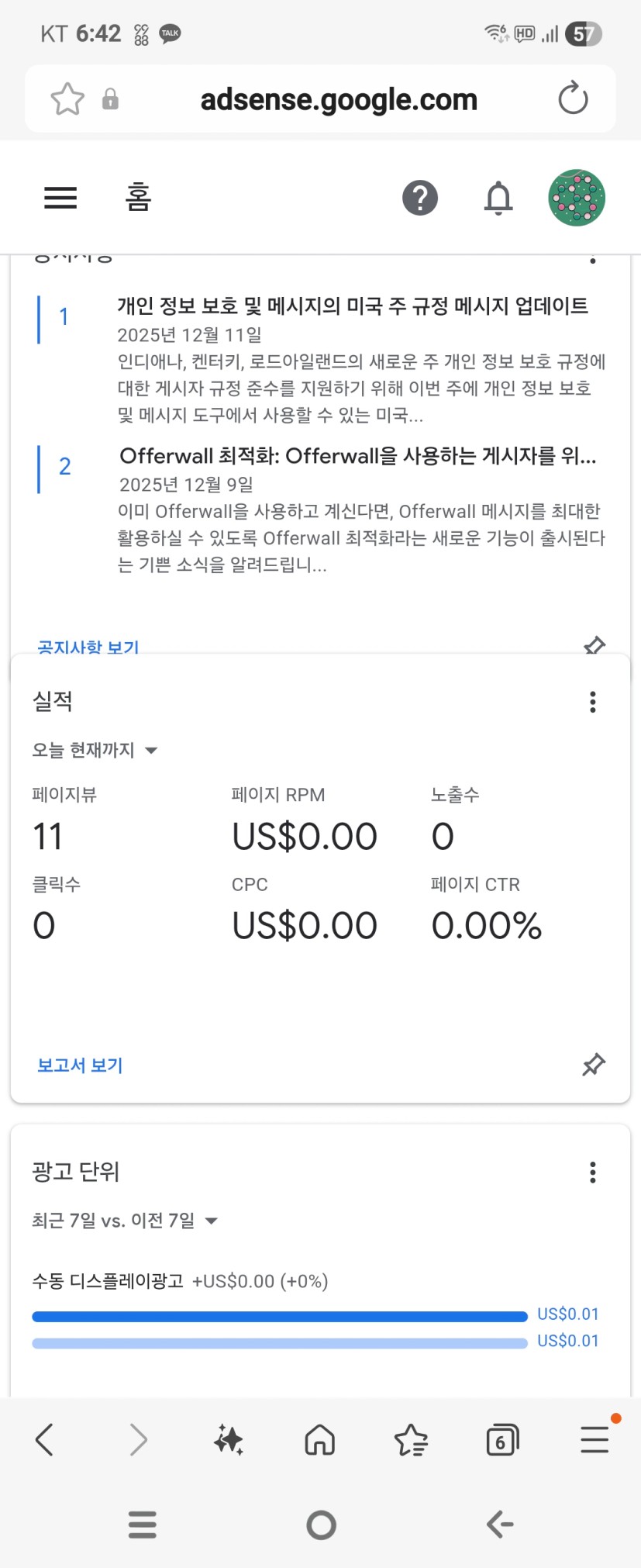Open the browser tab switcher showing 6
This screenshot has width=641, height=1568.
(x=501, y=1440)
